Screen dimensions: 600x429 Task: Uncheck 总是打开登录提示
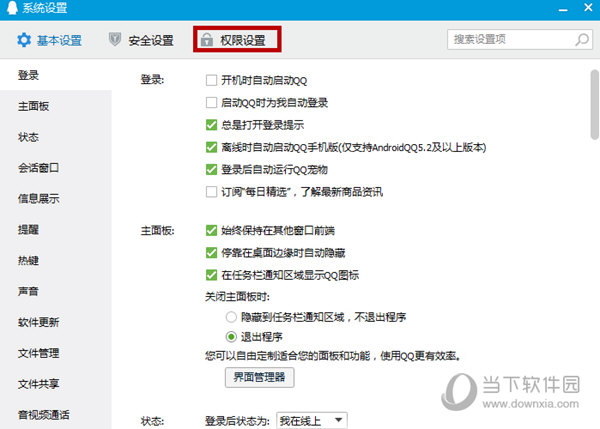(211, 125)
